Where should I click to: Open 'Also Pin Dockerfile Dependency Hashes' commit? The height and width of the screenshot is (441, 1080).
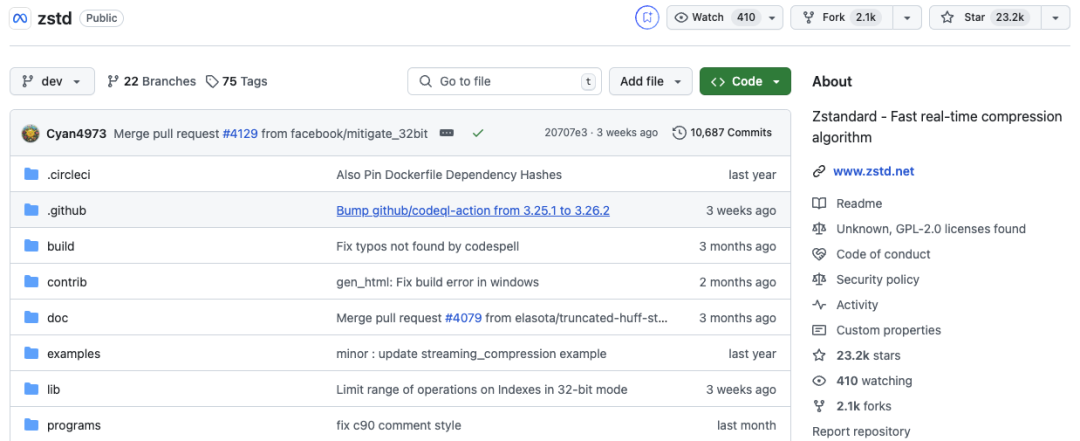click(449, 175)
